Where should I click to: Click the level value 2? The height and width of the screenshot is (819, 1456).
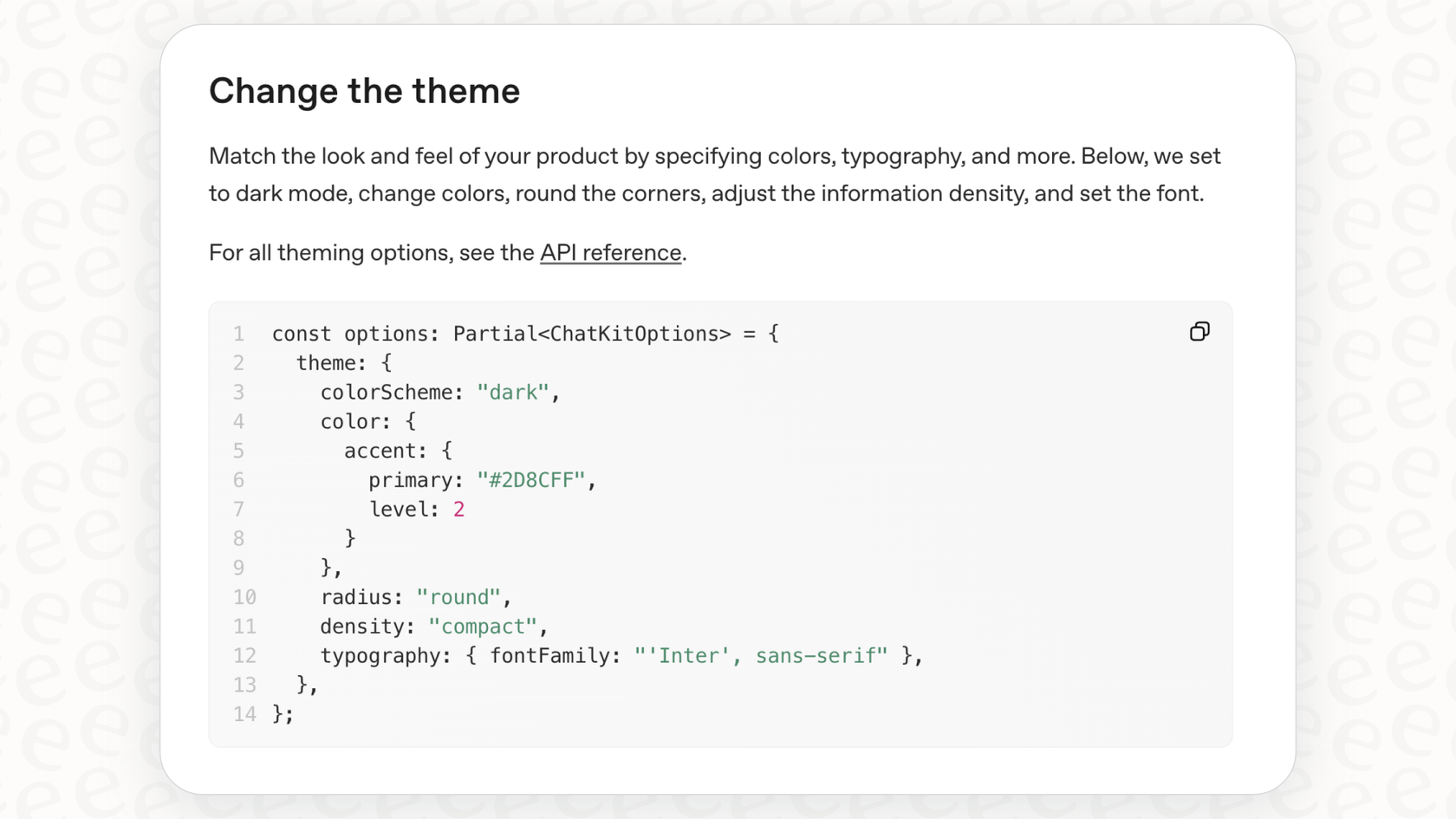[x=459, y=509]
